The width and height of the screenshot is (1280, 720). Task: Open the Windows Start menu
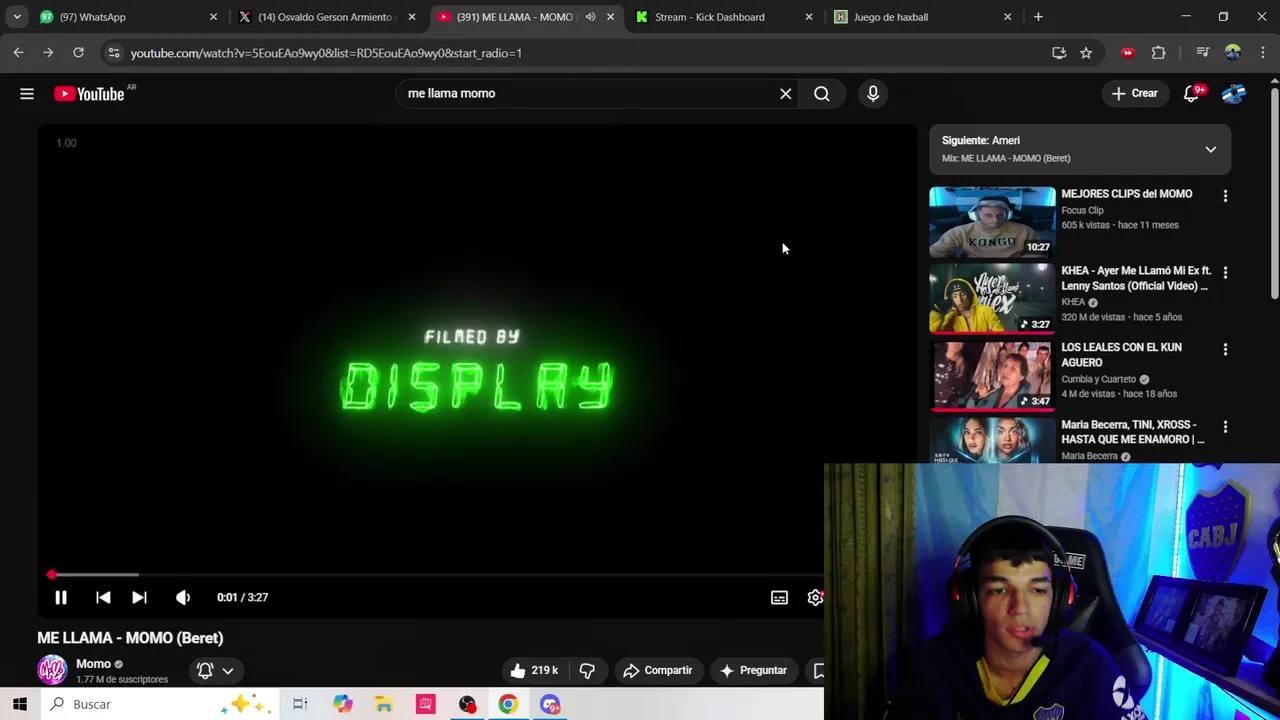(x=20, y=704)
